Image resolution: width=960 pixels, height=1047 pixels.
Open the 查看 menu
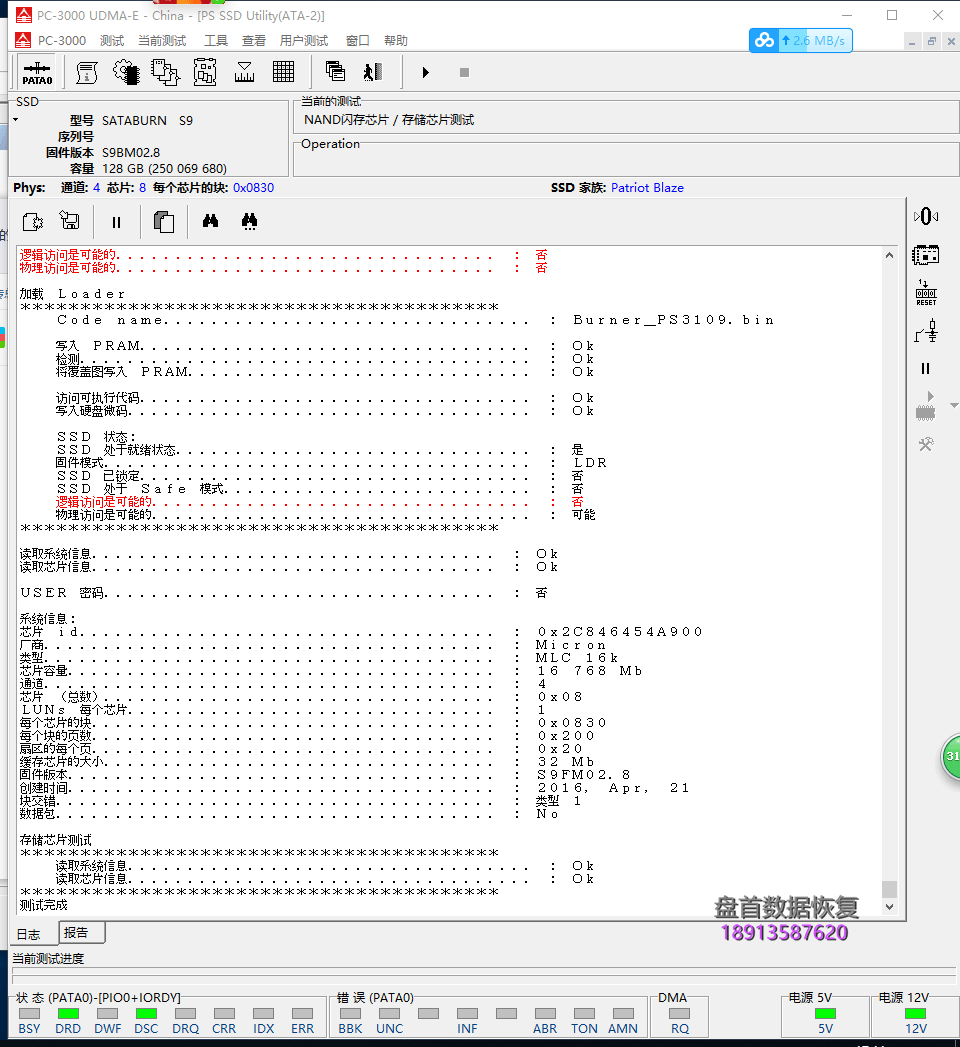tap(254, 41)
